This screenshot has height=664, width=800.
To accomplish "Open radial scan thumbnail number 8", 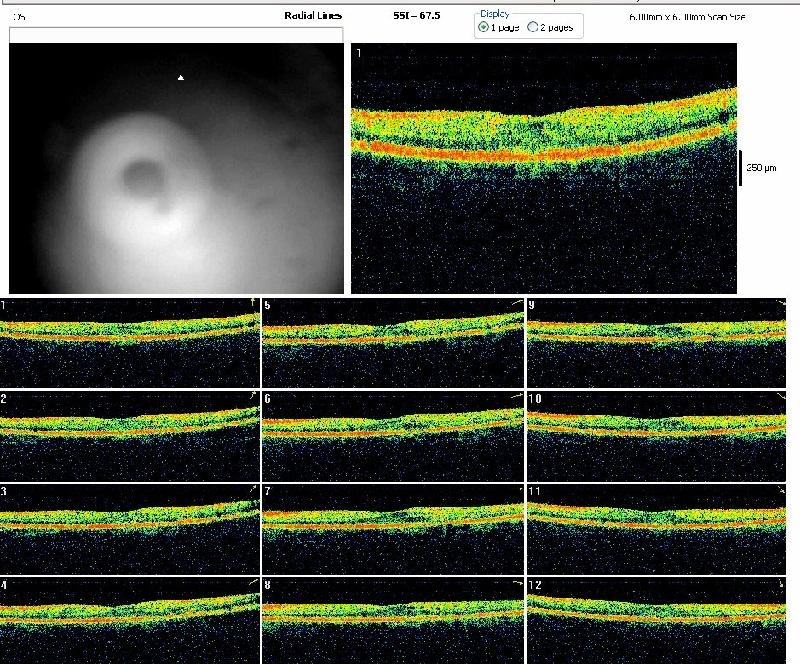I will (392, 620).
